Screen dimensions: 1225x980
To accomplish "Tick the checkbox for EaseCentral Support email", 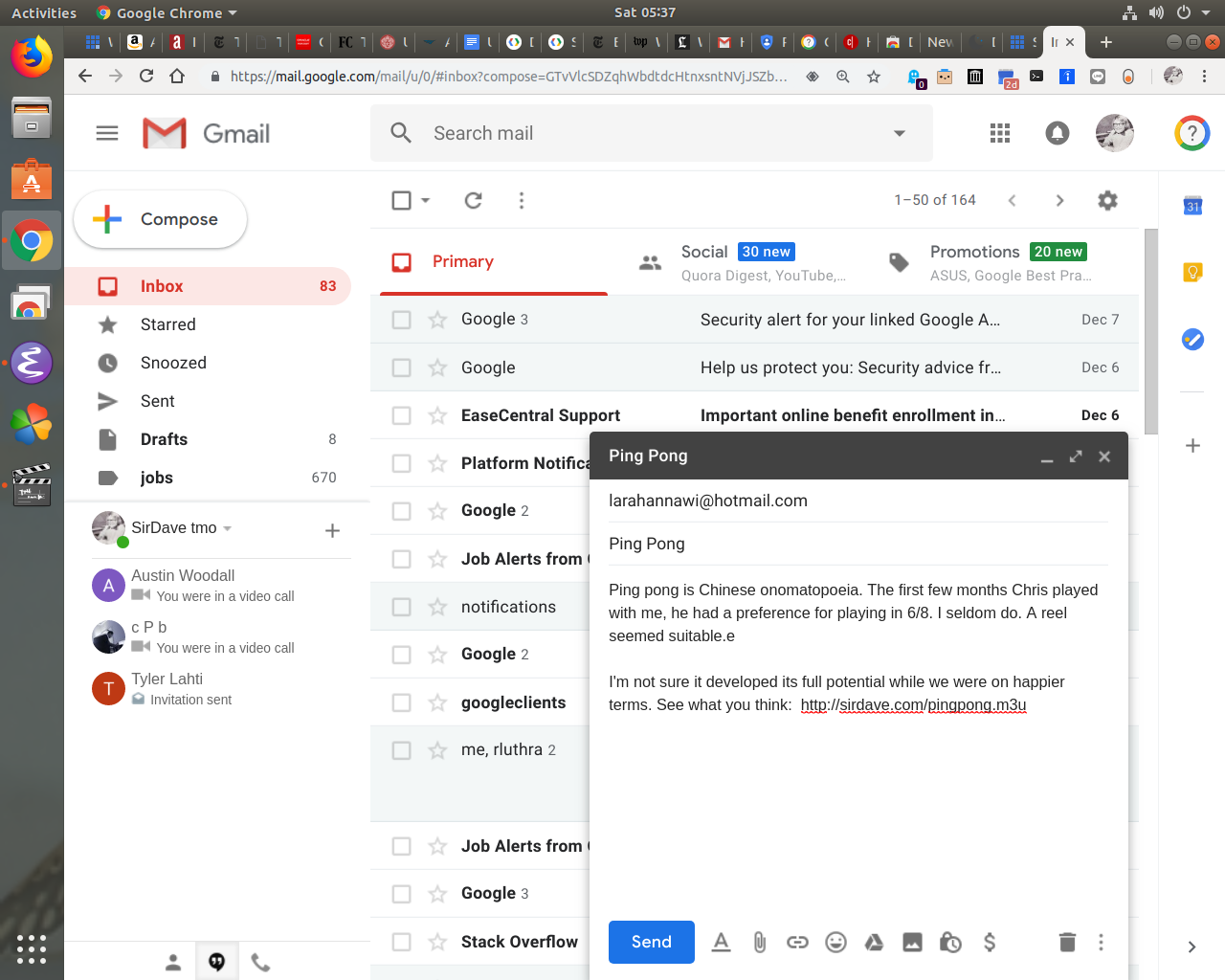I will [x=402, y=415].
